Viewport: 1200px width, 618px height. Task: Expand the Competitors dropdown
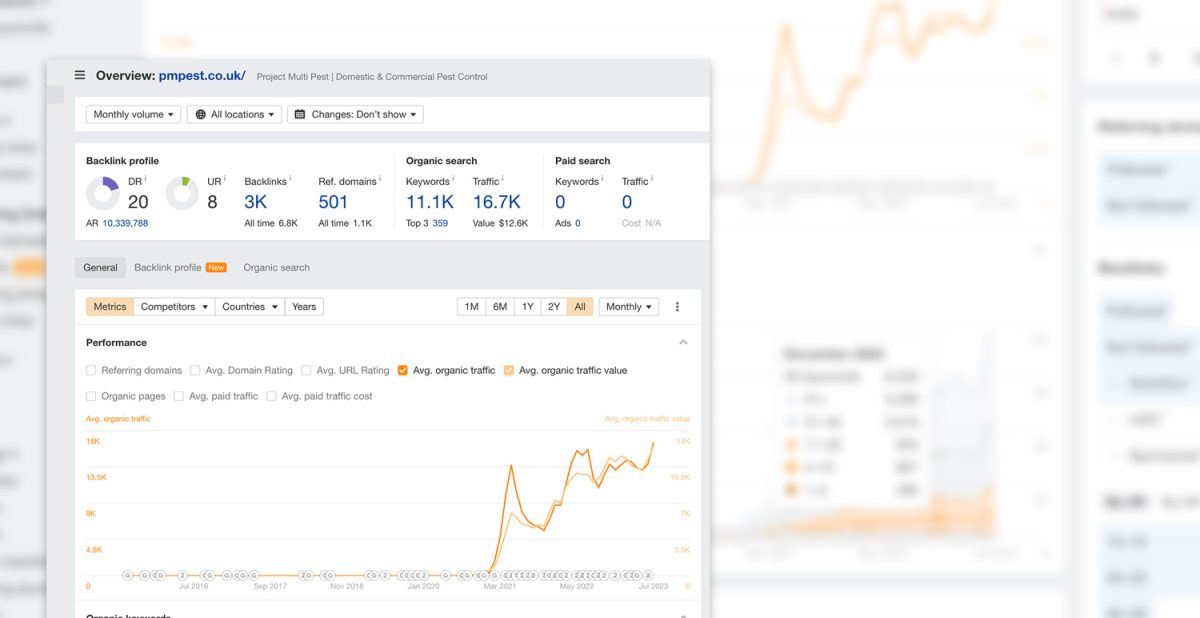click(174, 307)
